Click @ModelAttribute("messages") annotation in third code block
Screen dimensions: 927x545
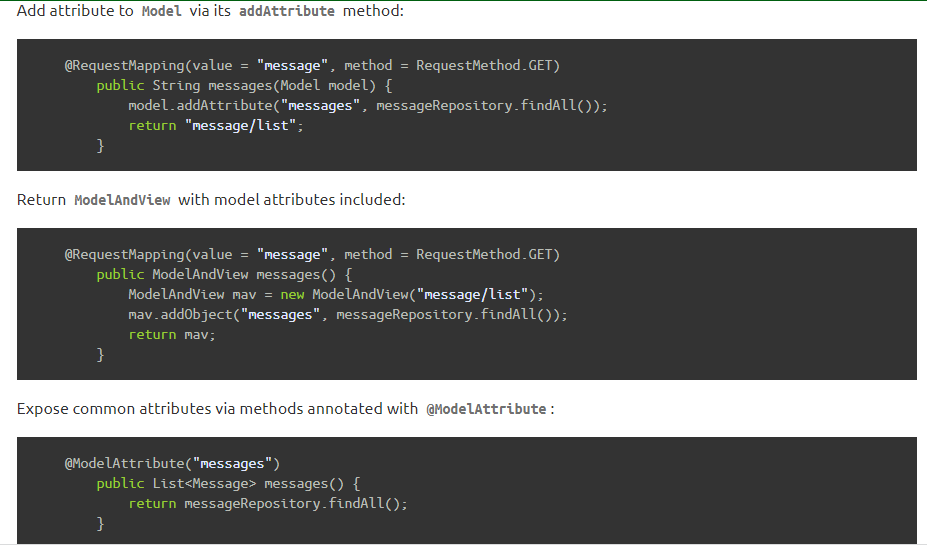tap(172, 463)
